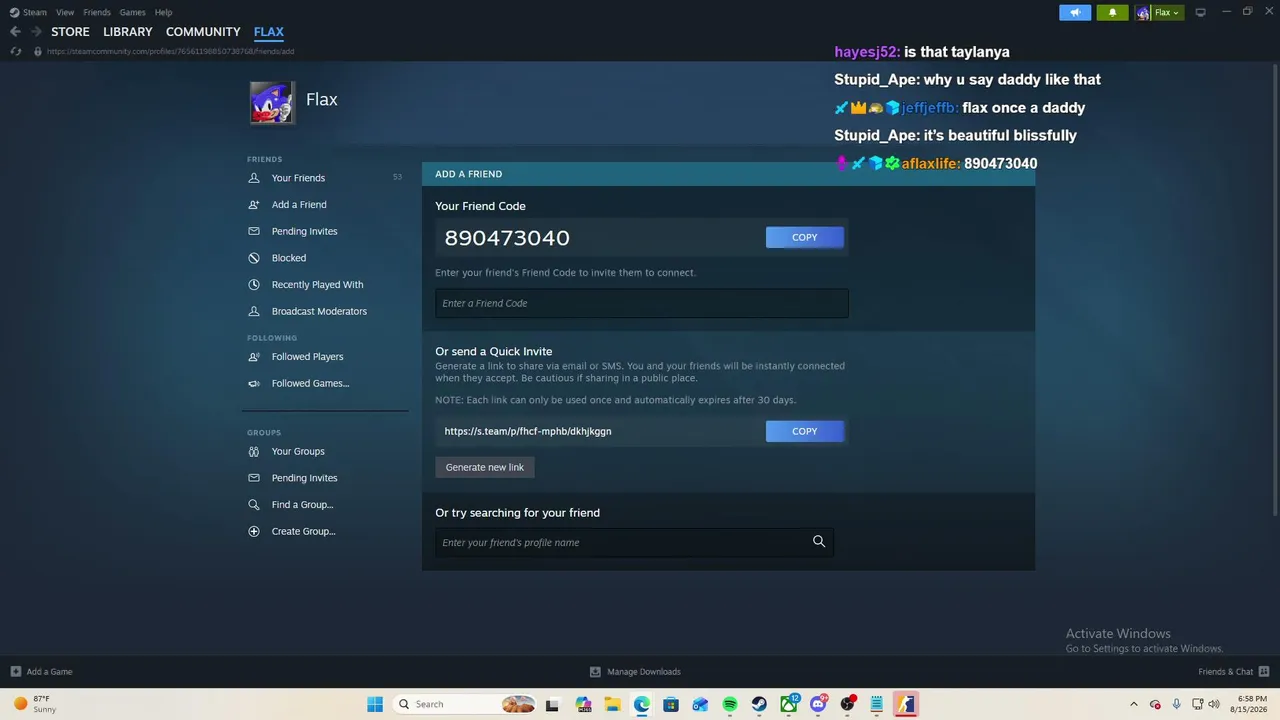The width and height of the screenshot is (1280, 720).
Task: Generate a new invite link
Action: click(x=485, y=467)
